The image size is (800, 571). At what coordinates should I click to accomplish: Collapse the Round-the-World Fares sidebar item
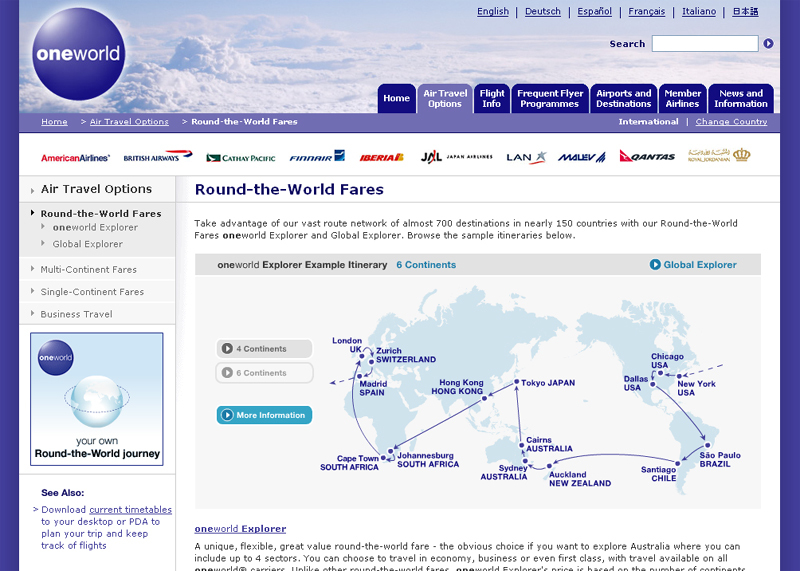coord(101,214)
